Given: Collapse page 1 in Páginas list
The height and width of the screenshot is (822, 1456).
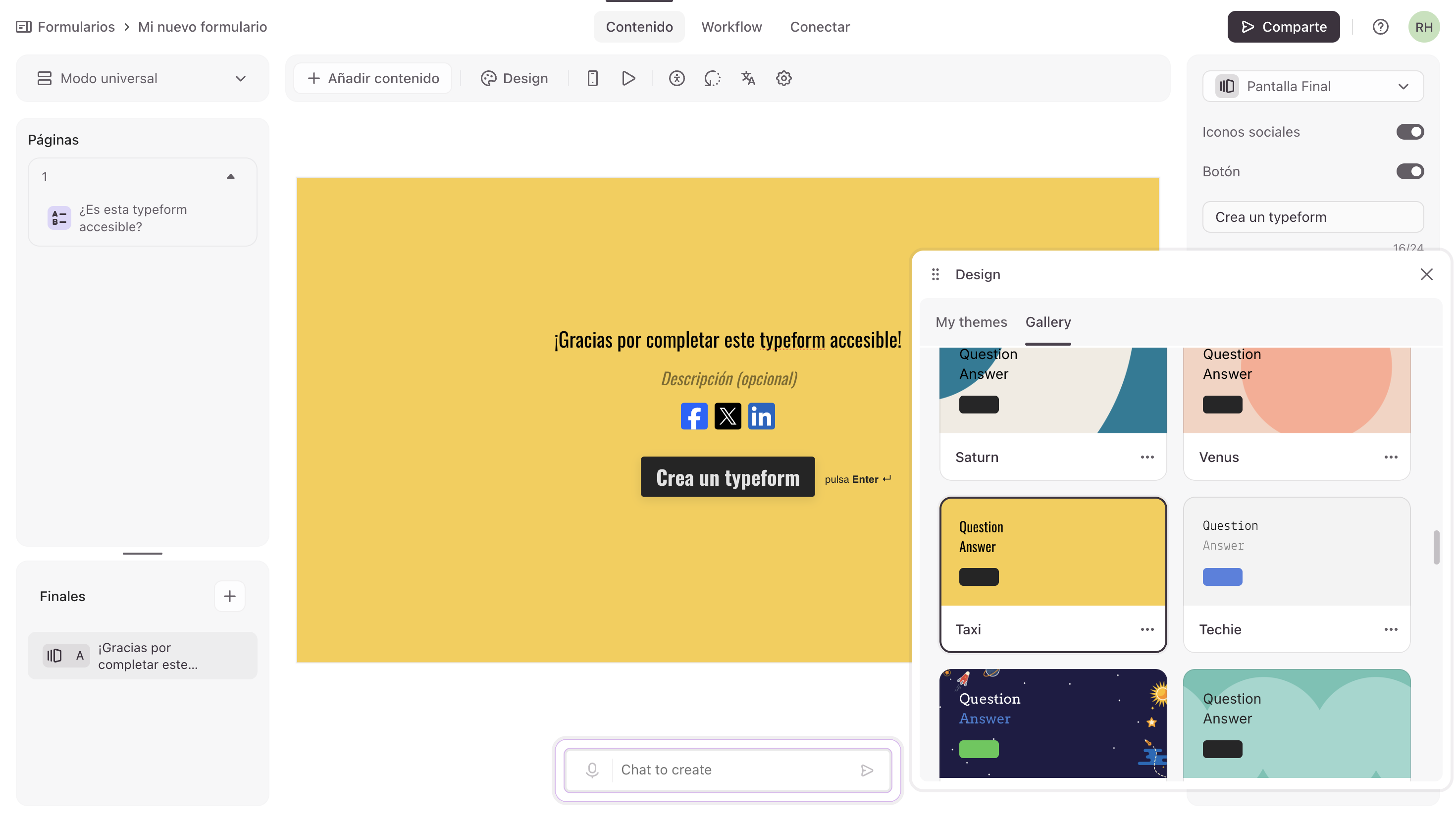Looking at the screenshot, I should pyautogui.click(x=231, y=177).
